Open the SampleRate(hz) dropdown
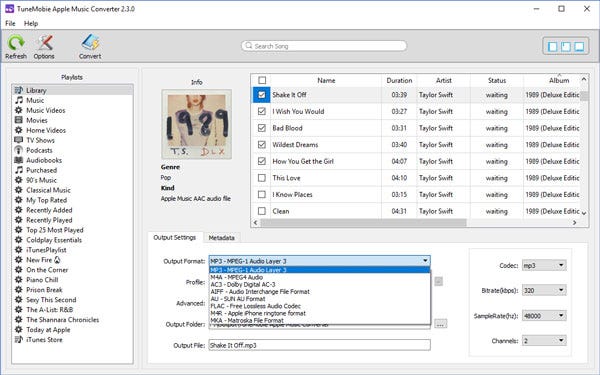This screenshot has width=600, height=375. coord(544,316)
